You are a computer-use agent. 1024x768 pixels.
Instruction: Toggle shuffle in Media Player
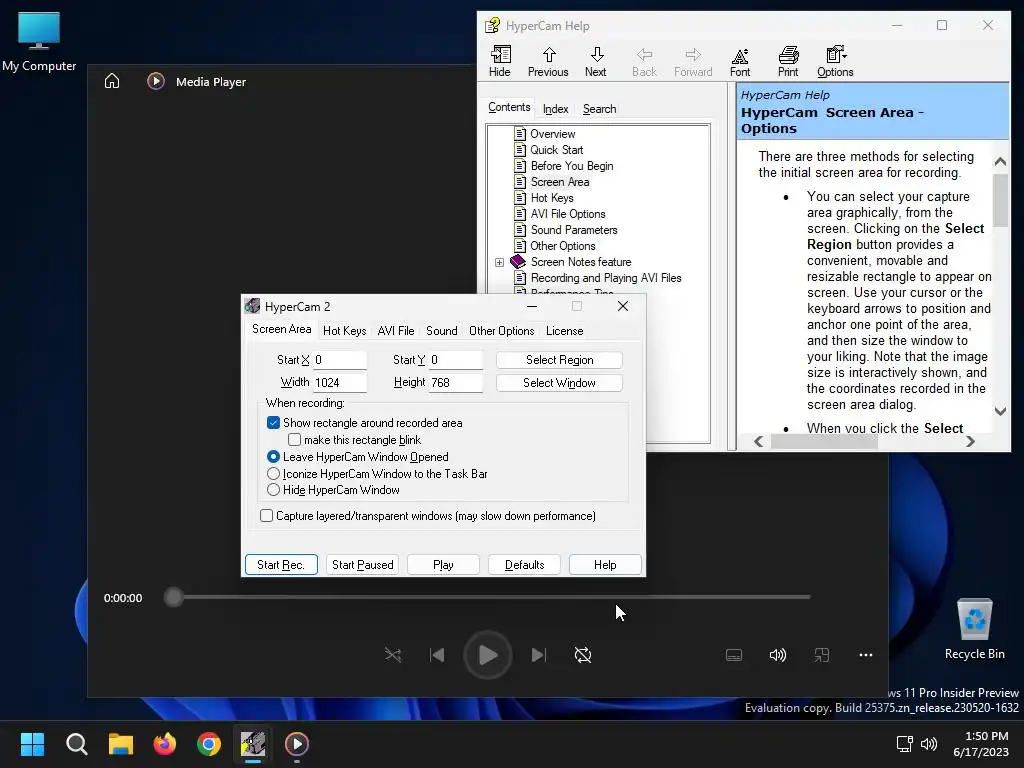point(393,654)
